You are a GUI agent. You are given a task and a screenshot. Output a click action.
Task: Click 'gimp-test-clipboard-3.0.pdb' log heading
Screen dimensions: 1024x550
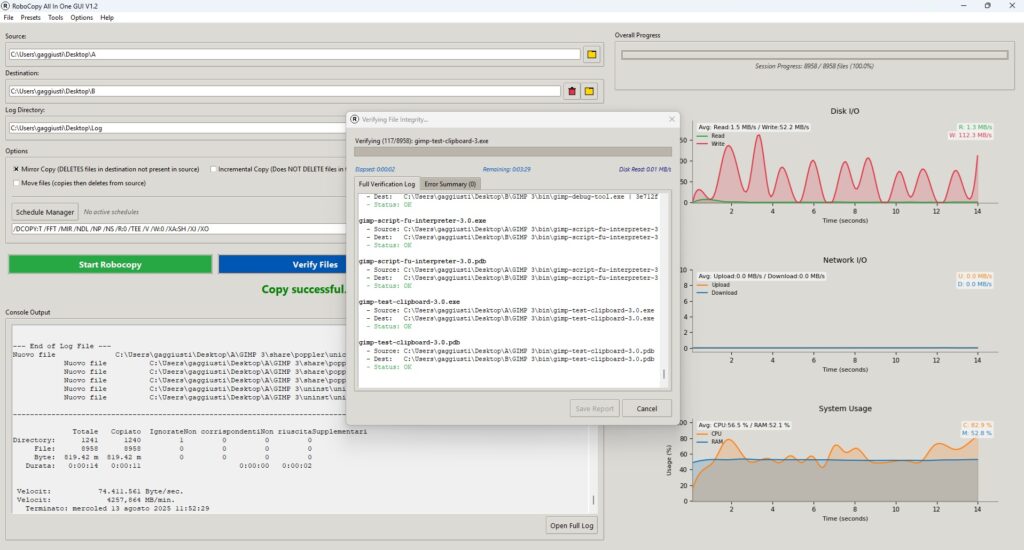pos(409,342)
